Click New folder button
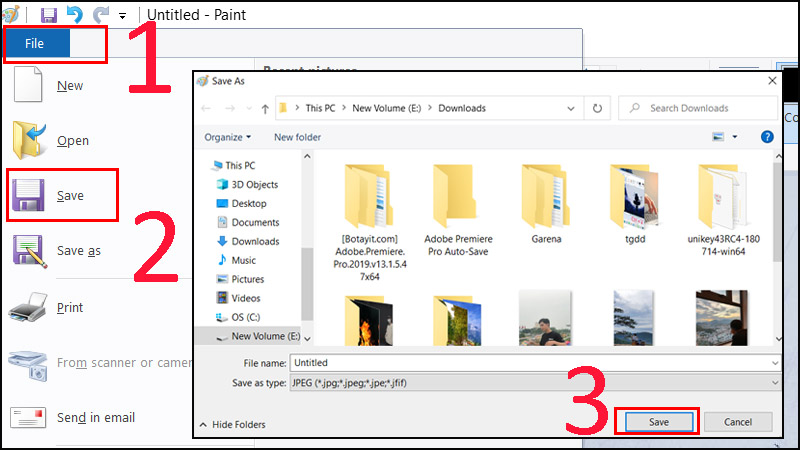The height and width of the screenshot is (450, 800). [297, 137]
